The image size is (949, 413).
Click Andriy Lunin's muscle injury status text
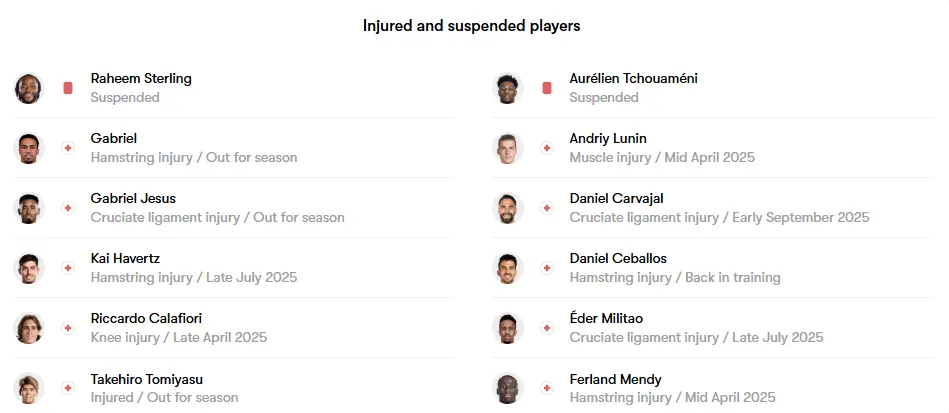pyautogui.click(x=662, y=157)
